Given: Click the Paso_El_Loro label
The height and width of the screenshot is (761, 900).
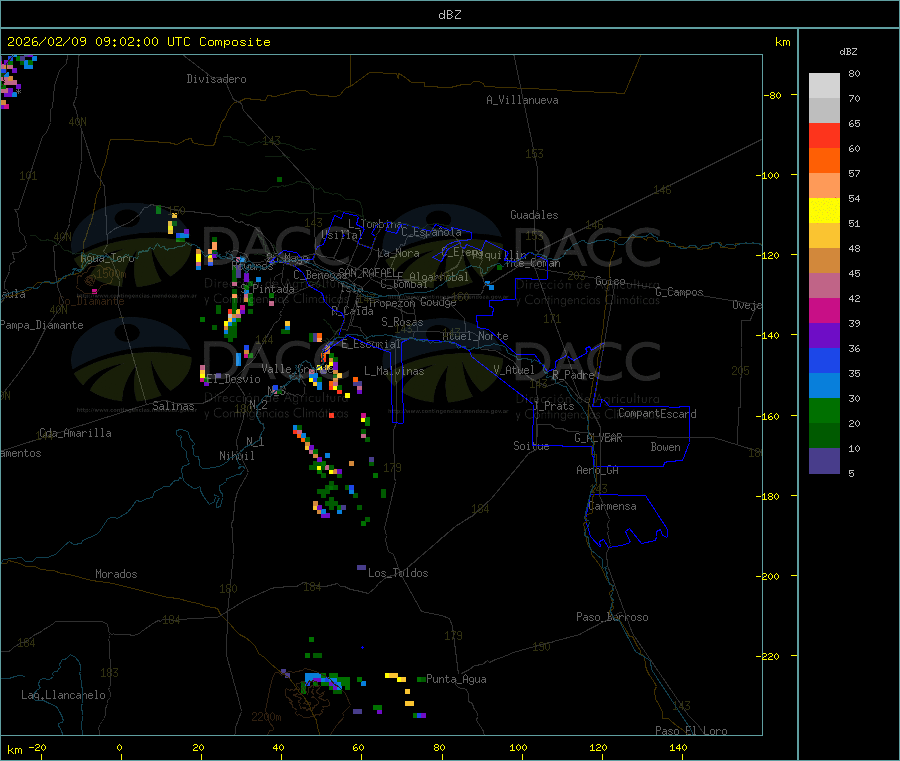Looking at the screenshot, I should [691, 731].
